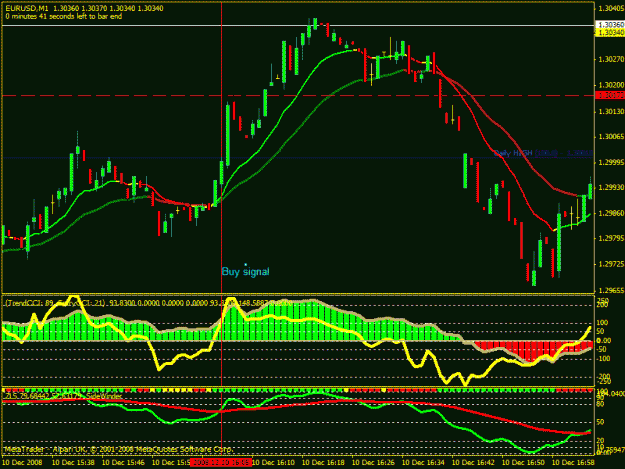
Task: Click the '10 Dec 16:18' time label
Action: pyautogui.click(x=323, y=463)
